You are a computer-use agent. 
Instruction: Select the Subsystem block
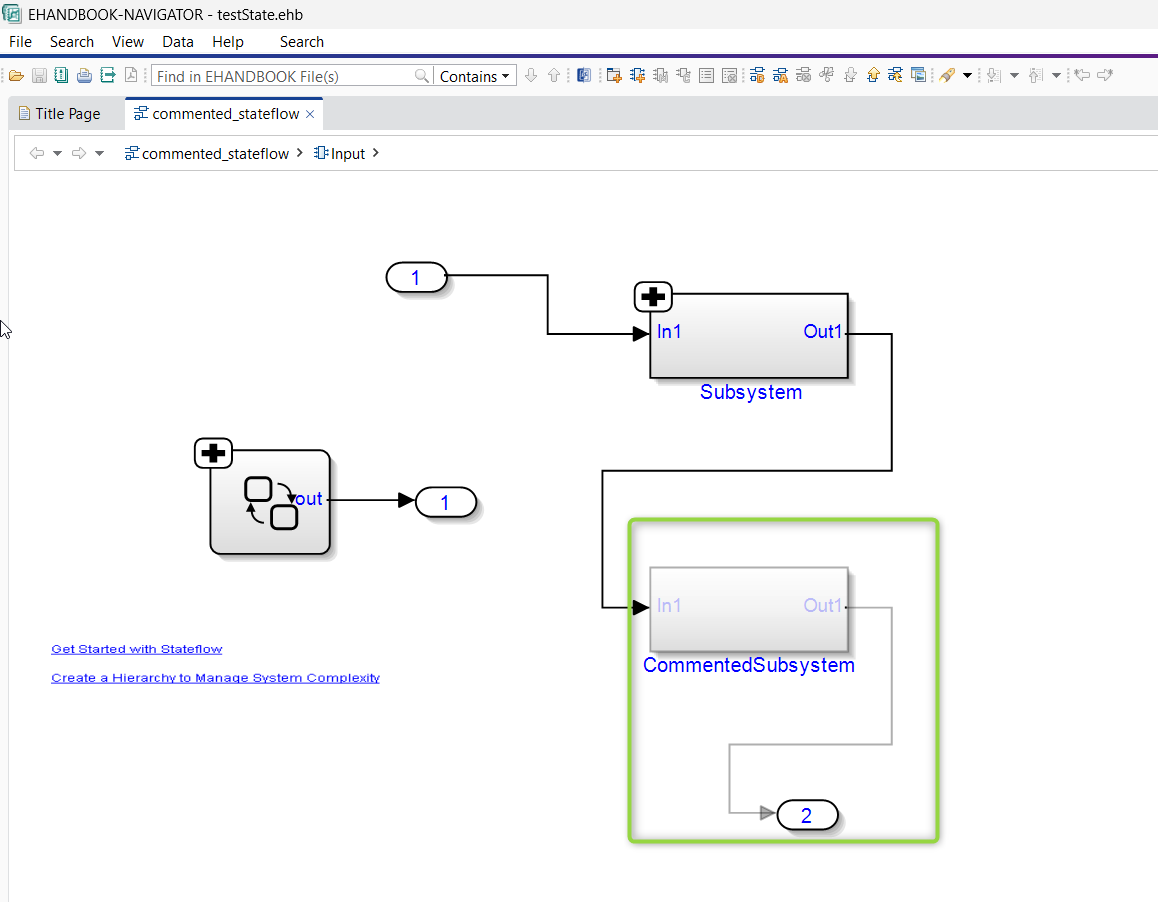[749, 336]
